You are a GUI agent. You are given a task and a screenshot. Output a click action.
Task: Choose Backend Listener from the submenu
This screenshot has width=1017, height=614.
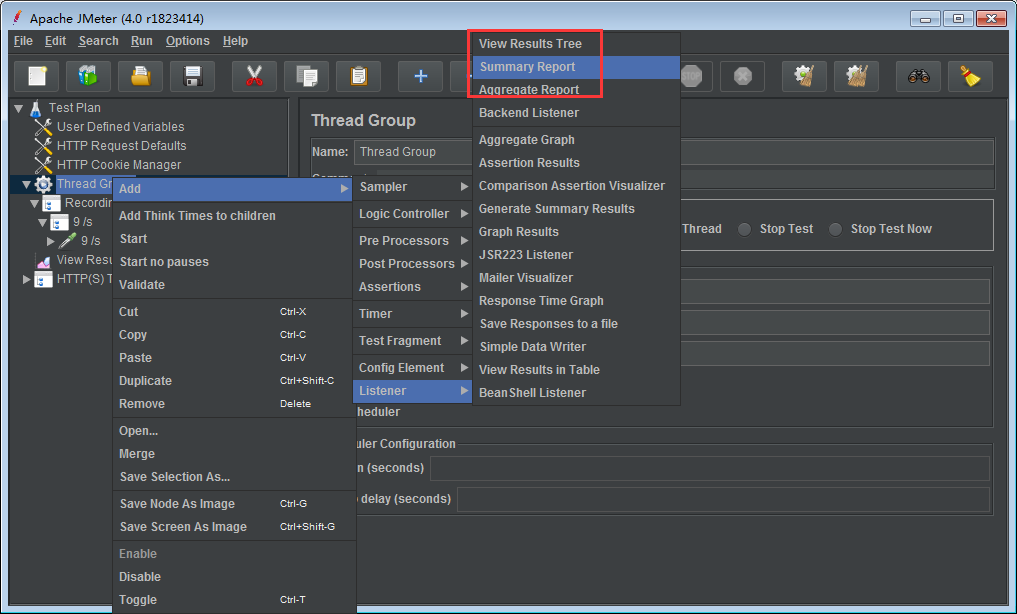pos(576,113)
